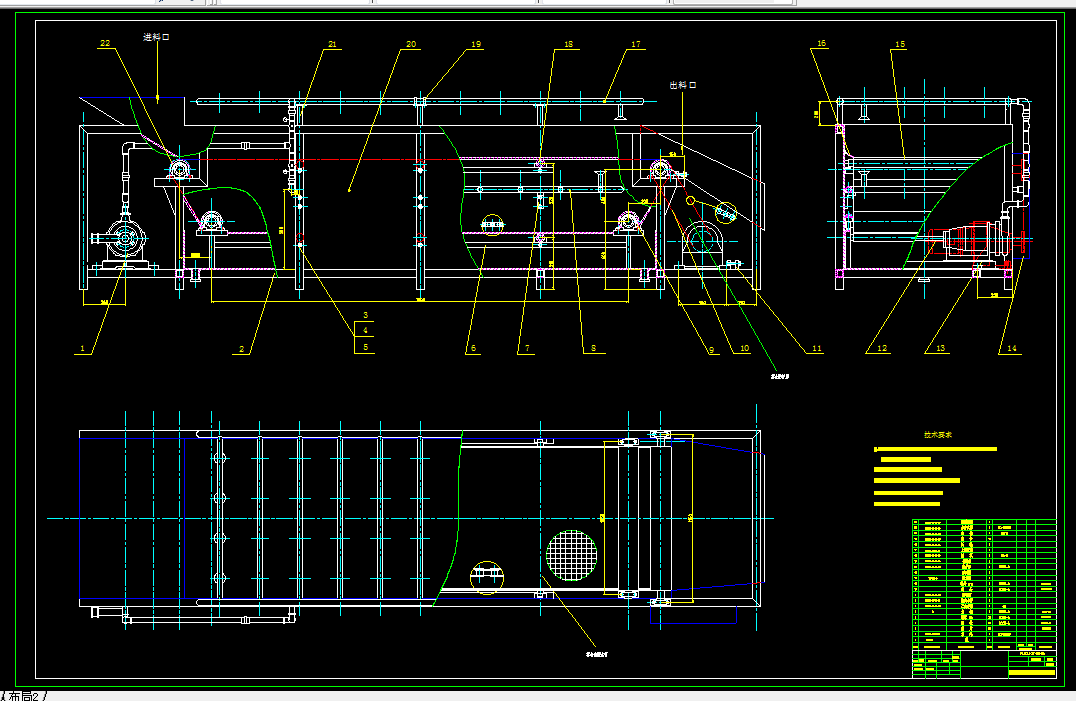Pick part balloon number 8
1076x701 pixels.
594,348
